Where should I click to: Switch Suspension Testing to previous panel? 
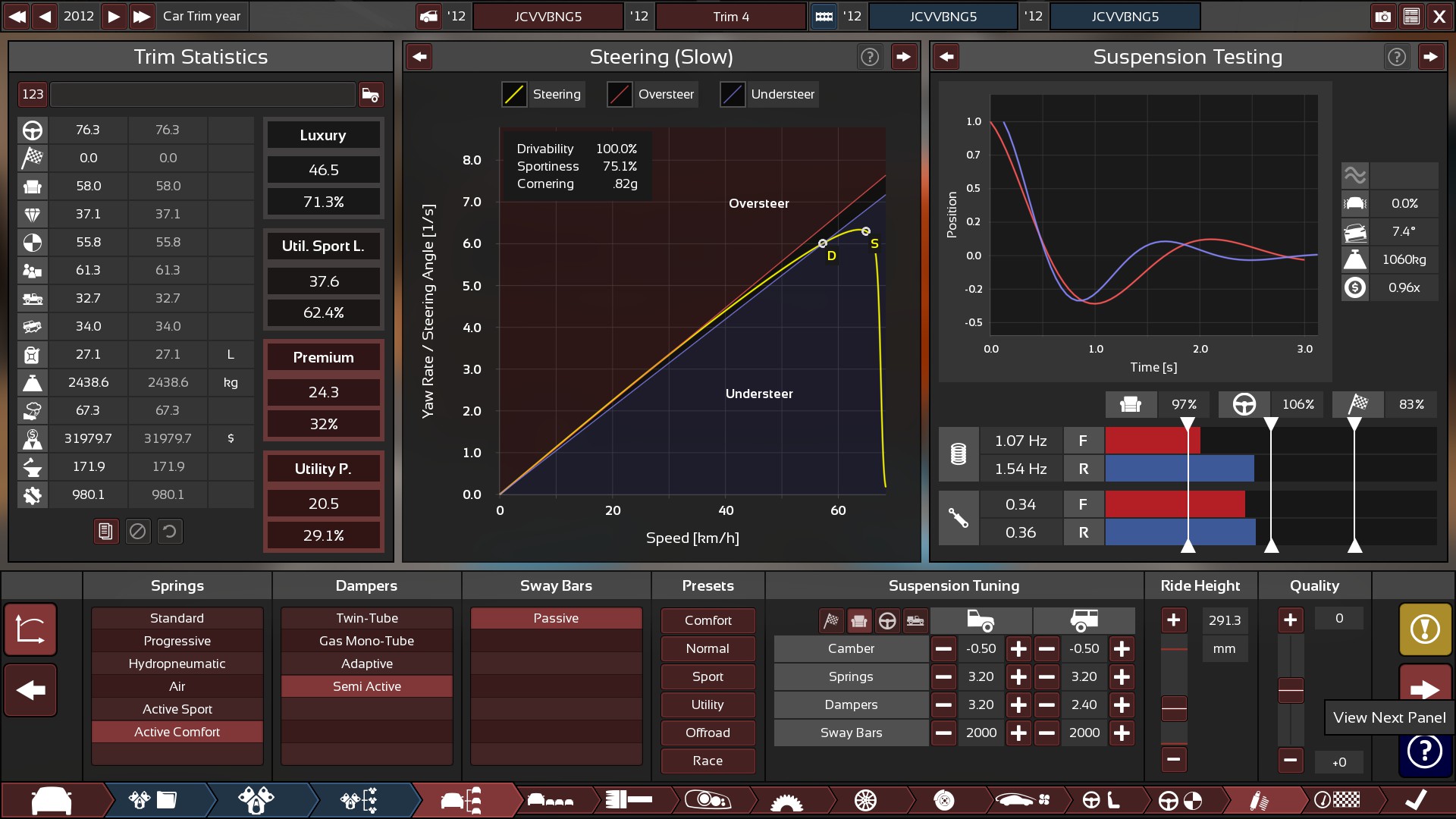pos(946,57)
